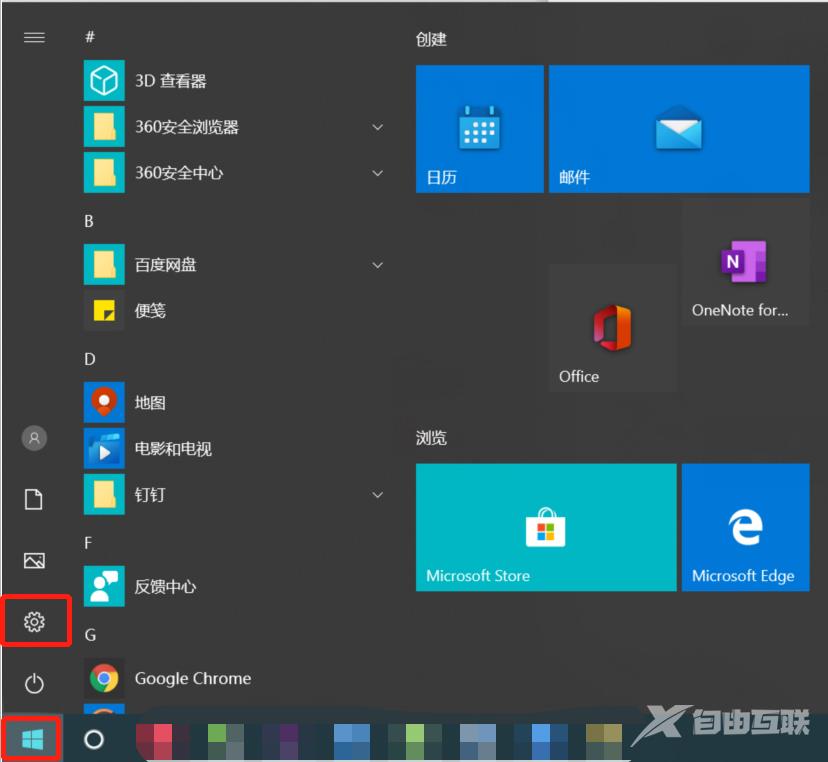Expand the 360安全中心 folder chevron
Viewport: 828px width, 762px height.
378,173
